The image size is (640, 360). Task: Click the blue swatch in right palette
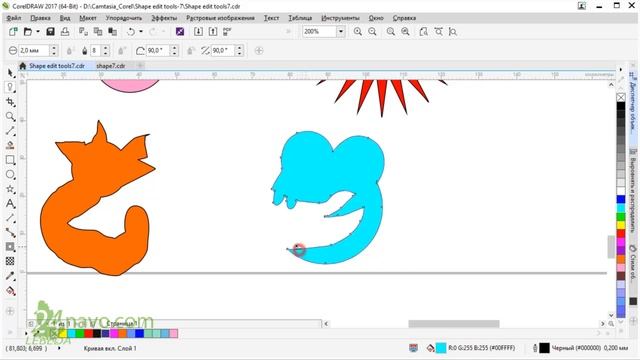(x=621, y=199)
